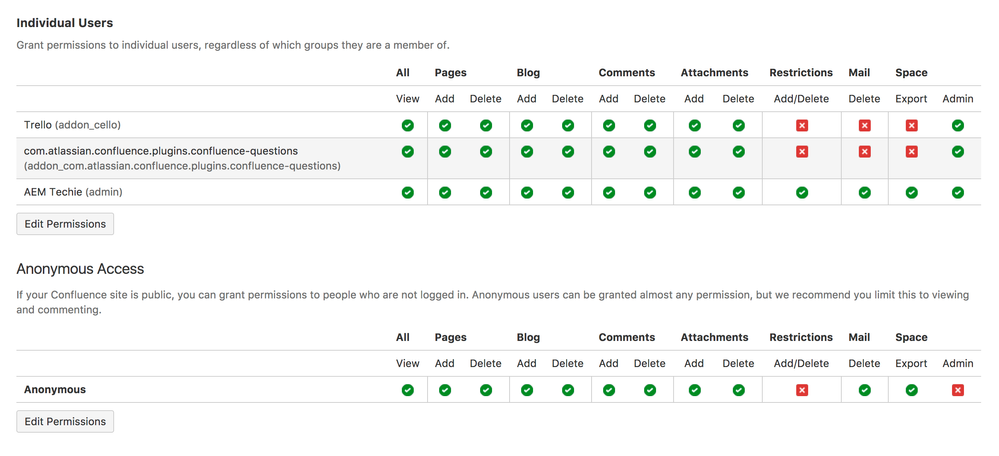Image resolution: width=999 pixels, height=456 pixels.
Task: Click Trello's green Attachments Delete checkmark
Action: coord(738,126)
